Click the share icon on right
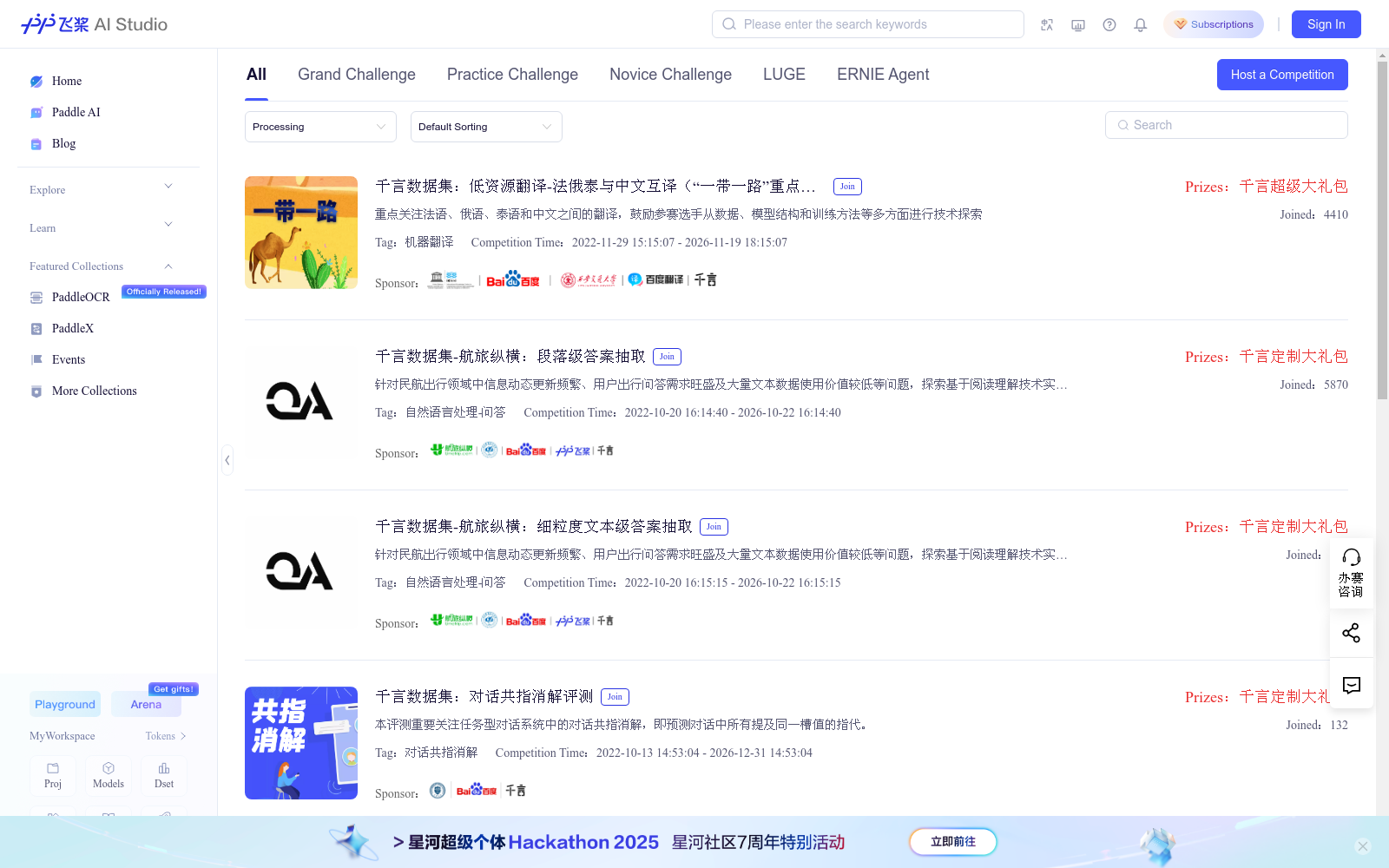Screen dimensions: 1389x868 coord(1351,633)
